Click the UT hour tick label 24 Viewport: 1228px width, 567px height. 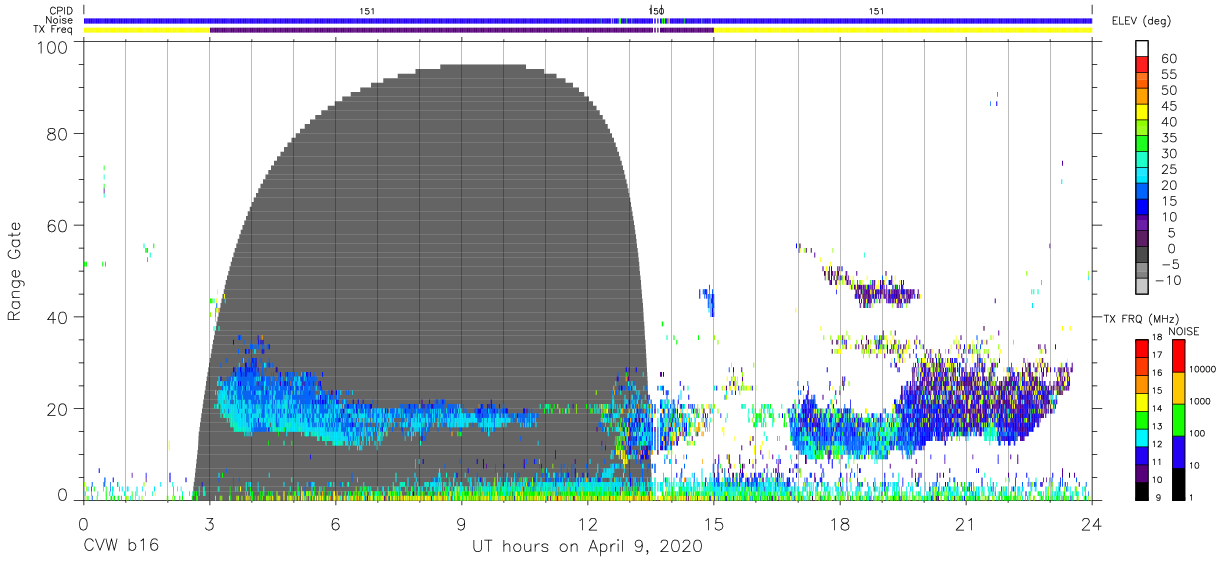tap(1091, 524)
